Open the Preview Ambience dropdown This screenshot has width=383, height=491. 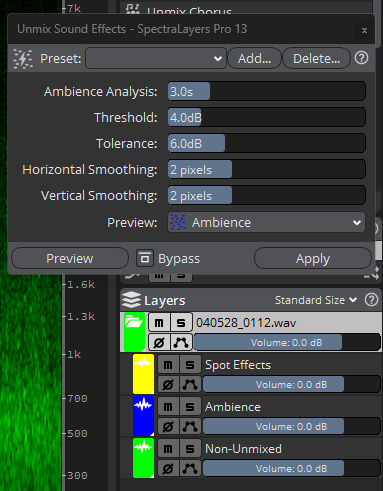267,222
